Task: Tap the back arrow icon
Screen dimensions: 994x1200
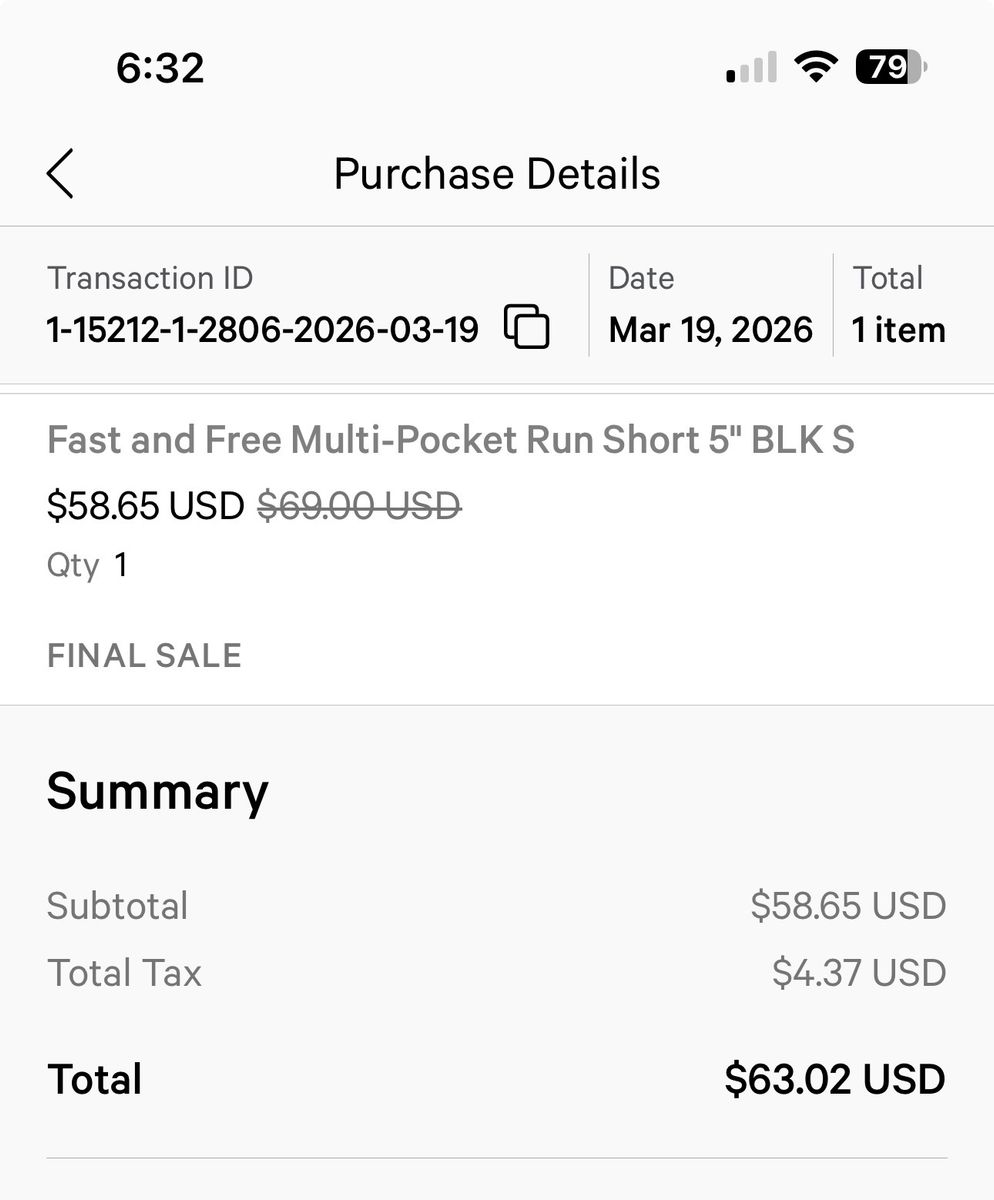Action: [60, 174]
